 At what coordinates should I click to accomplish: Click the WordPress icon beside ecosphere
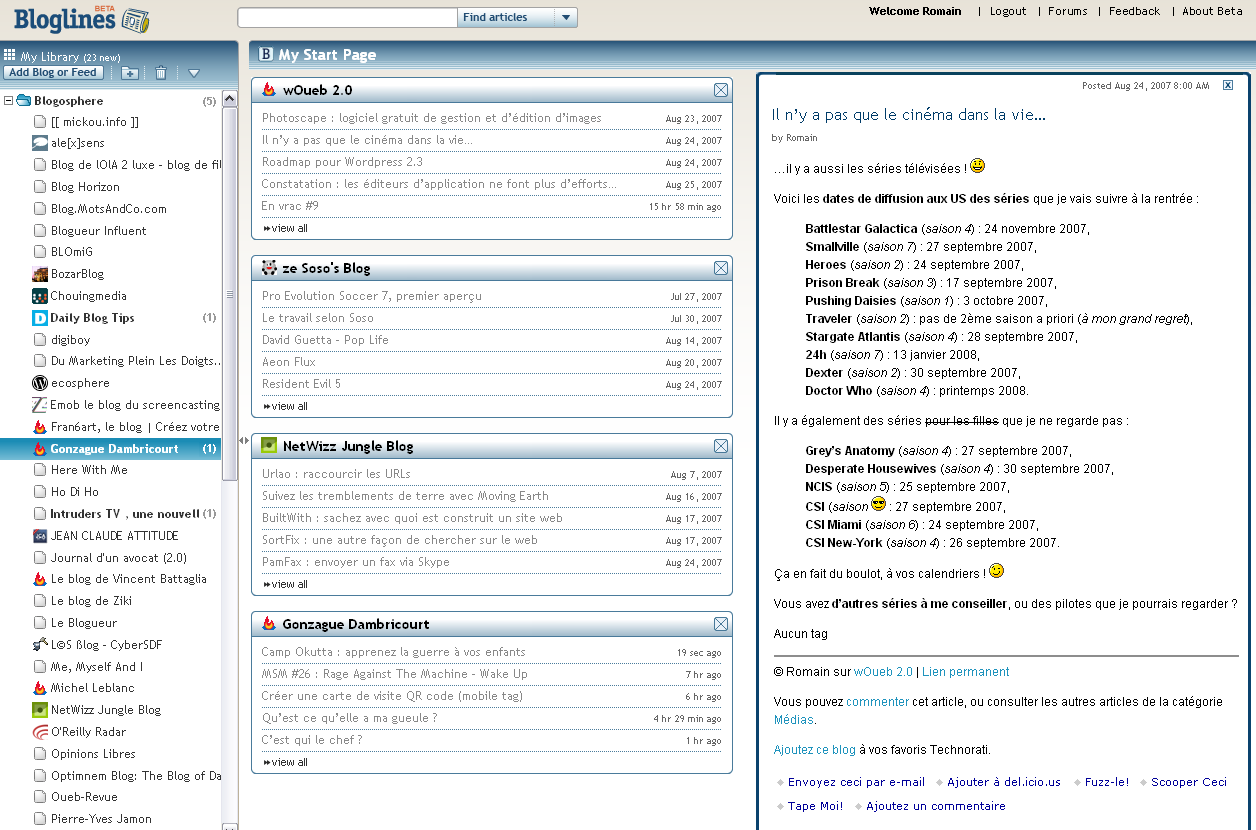pyautogui.click(x=40, y=383)
